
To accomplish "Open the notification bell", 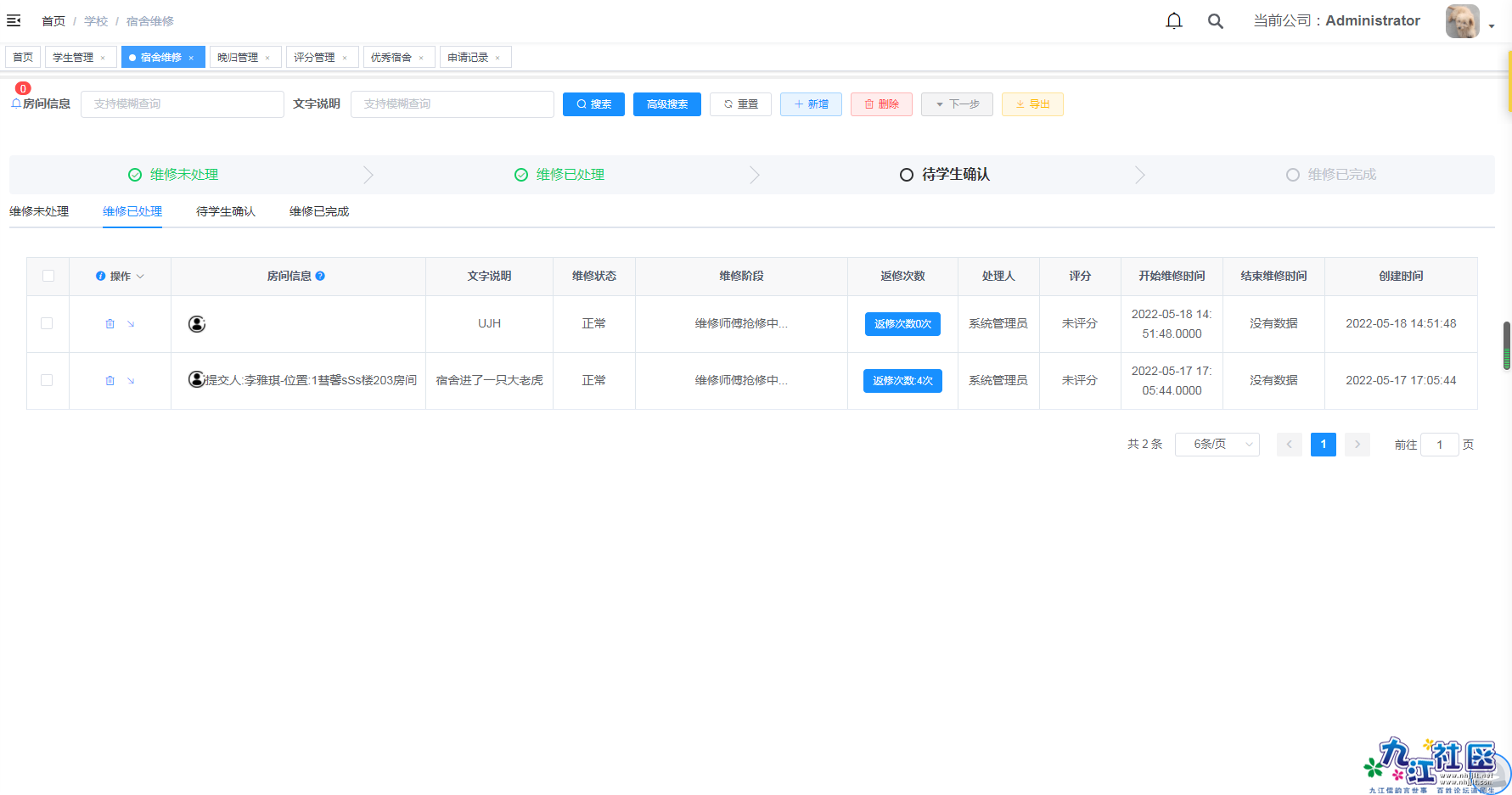I will [1174, 20].
